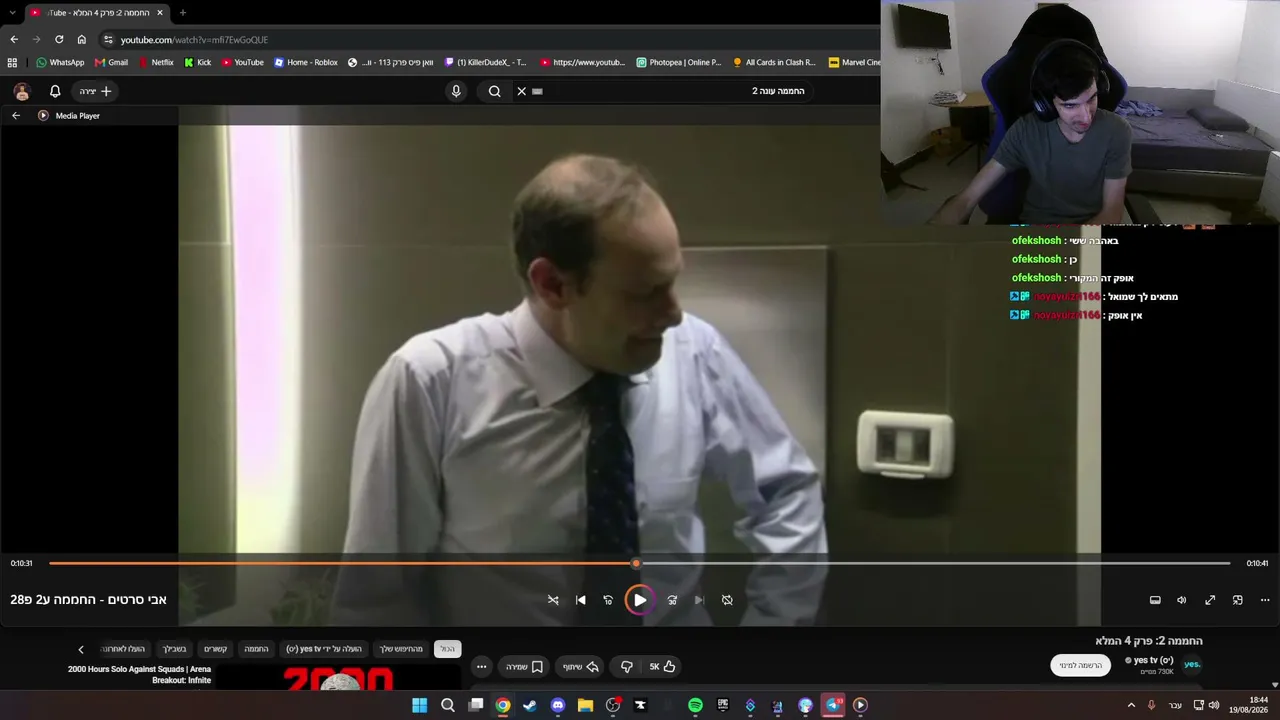Open the media player more options menu
The image size is (1280, 720).
(x=1265, y=600)
